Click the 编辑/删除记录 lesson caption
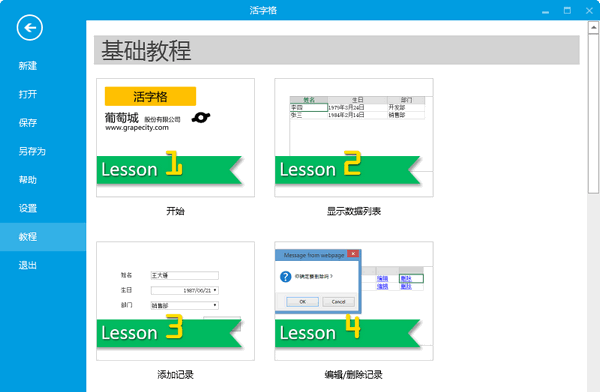The height and width of the screenshot is (392, 600). pyautogui.click(x=354, y=374)
